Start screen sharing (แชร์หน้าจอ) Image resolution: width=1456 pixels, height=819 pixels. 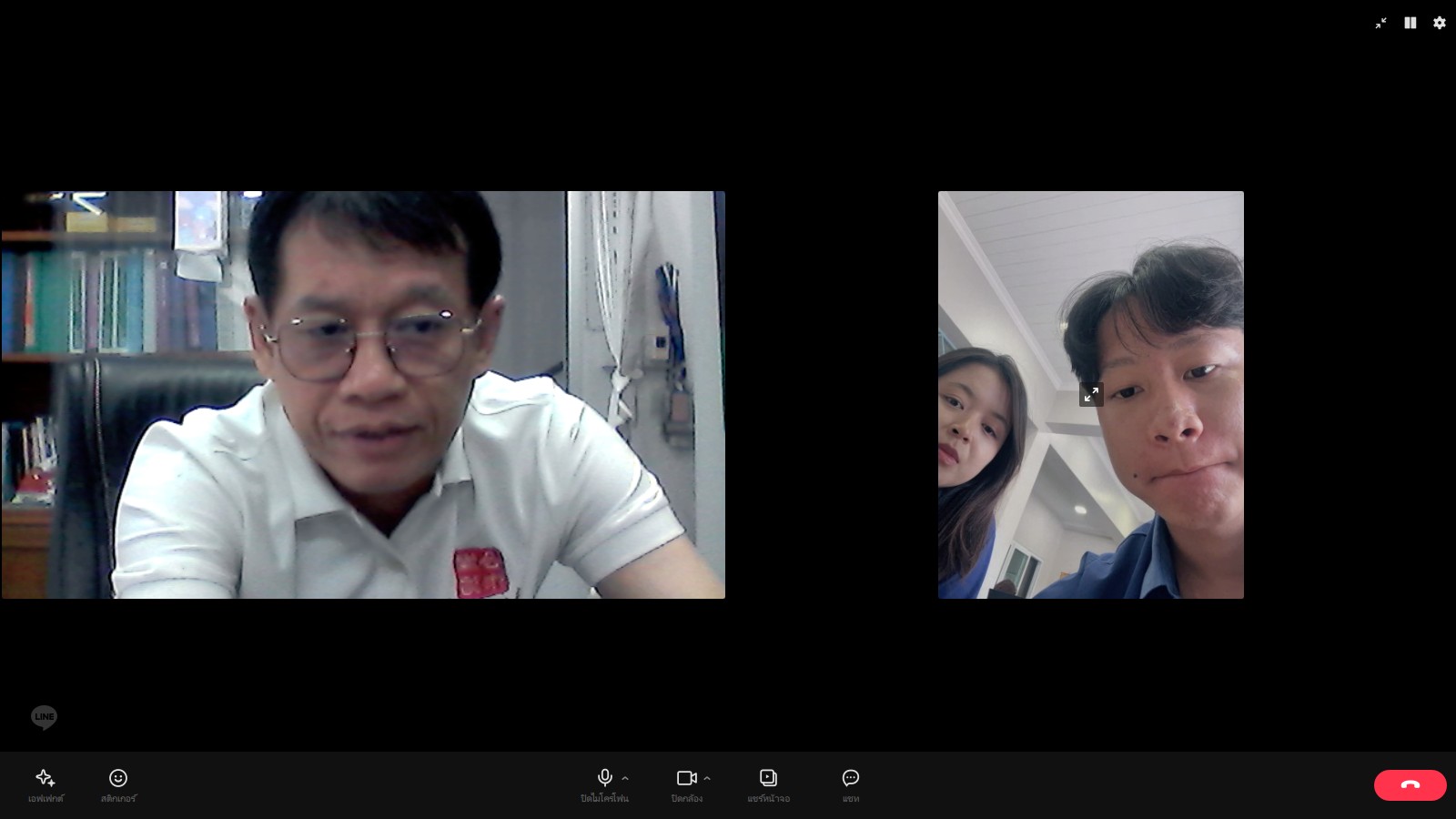coord(768,785)
